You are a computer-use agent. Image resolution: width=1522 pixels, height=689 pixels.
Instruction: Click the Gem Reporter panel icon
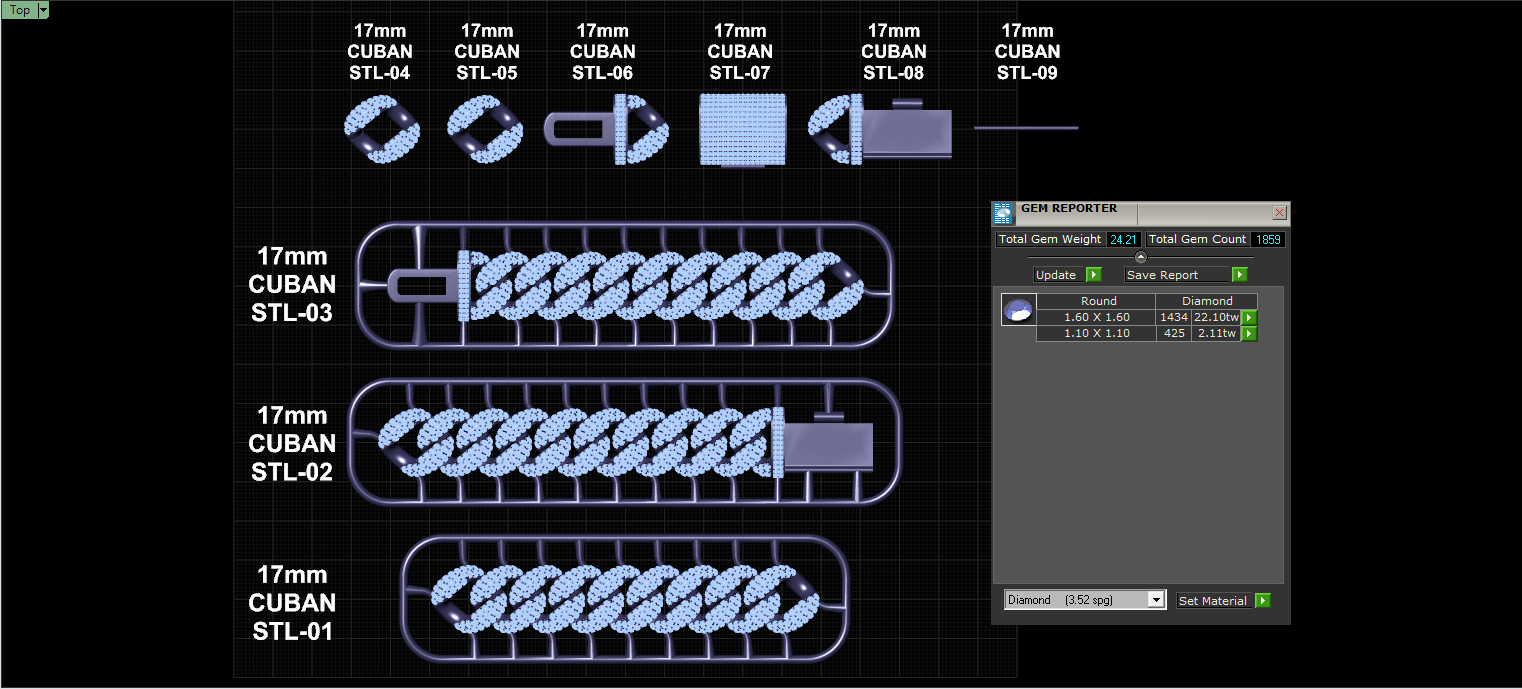1003,213
